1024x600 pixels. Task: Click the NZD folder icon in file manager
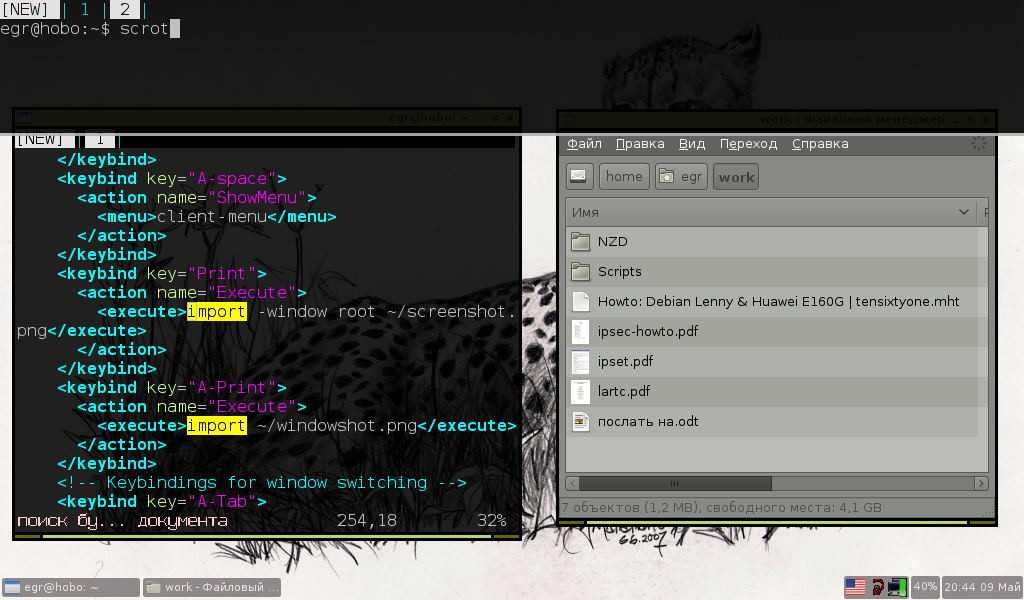click(580, 242)
